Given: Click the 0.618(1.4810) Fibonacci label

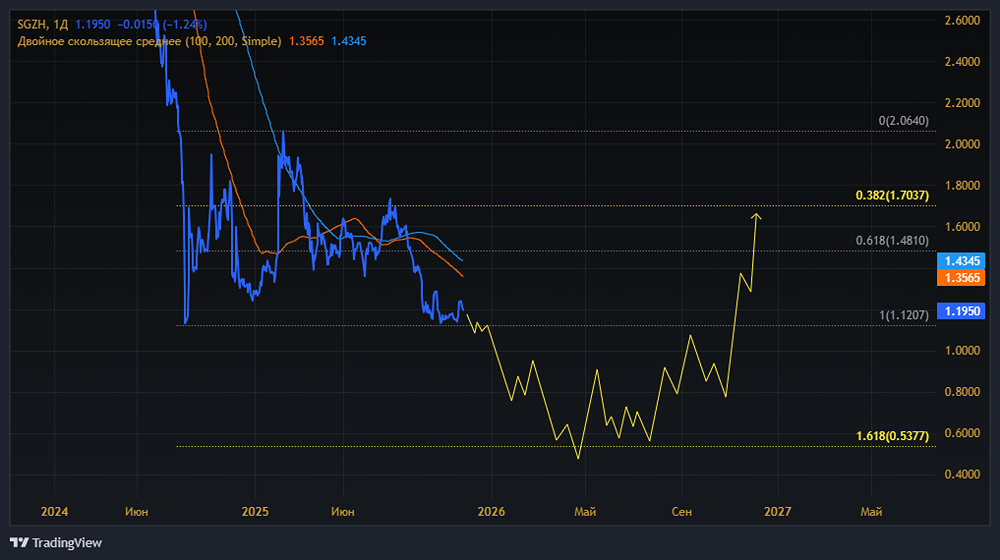Looking at the screenshot, I should pyautogui.click(x=892, y=241).
